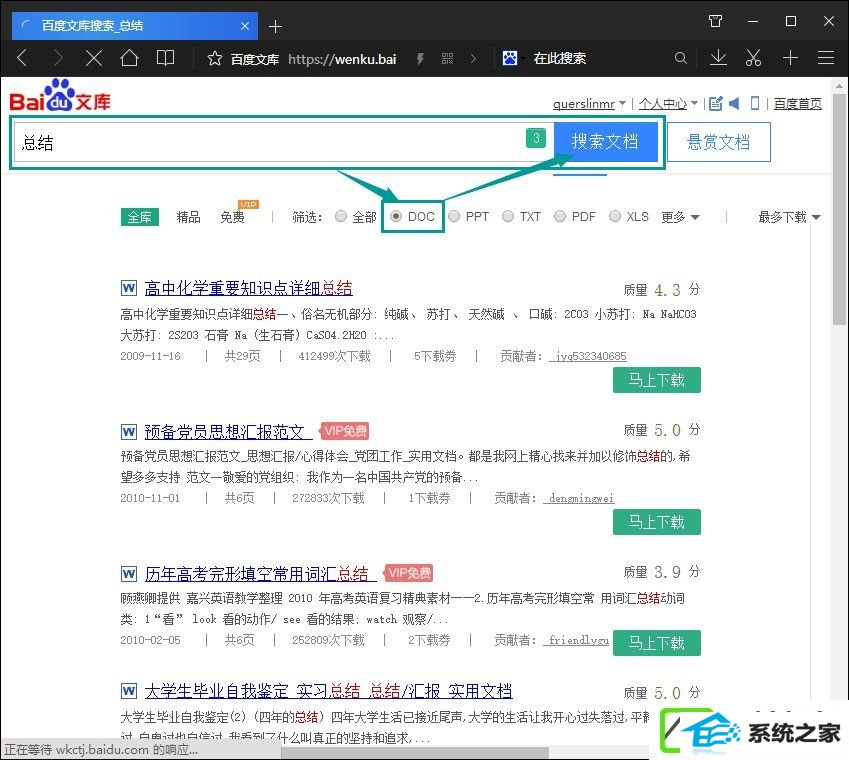Click the lightning speed mode icon
This screenshot has height=760, width=849.
tap(420, 58)
